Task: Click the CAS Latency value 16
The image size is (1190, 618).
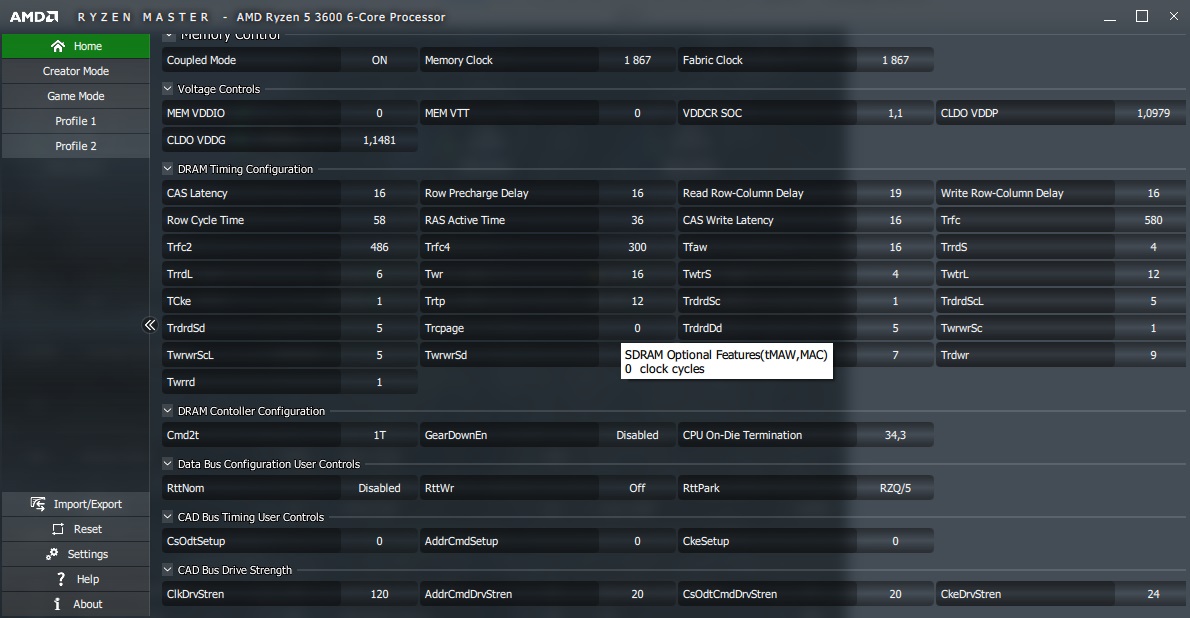Action: pos(379,194)
